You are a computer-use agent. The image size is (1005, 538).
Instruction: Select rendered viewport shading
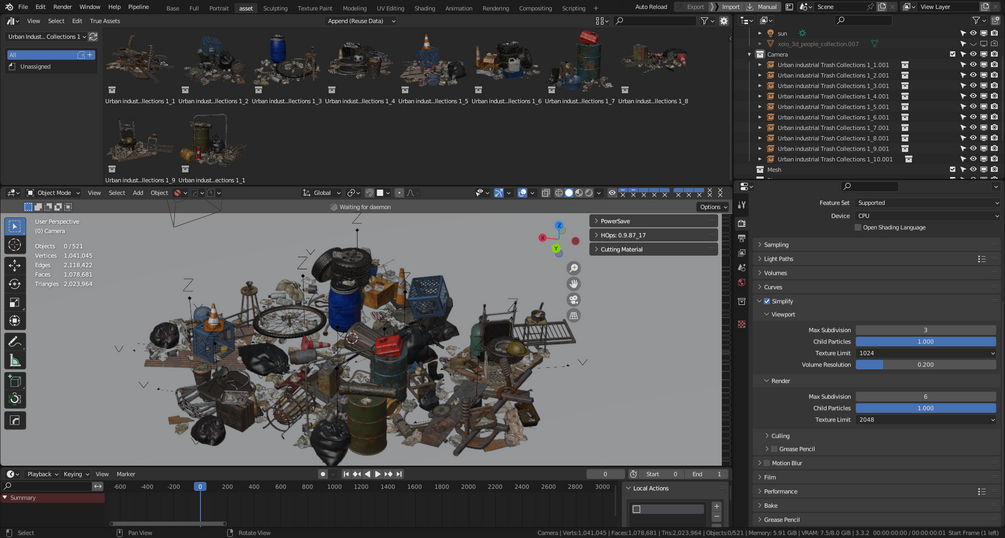pos(590,192)
